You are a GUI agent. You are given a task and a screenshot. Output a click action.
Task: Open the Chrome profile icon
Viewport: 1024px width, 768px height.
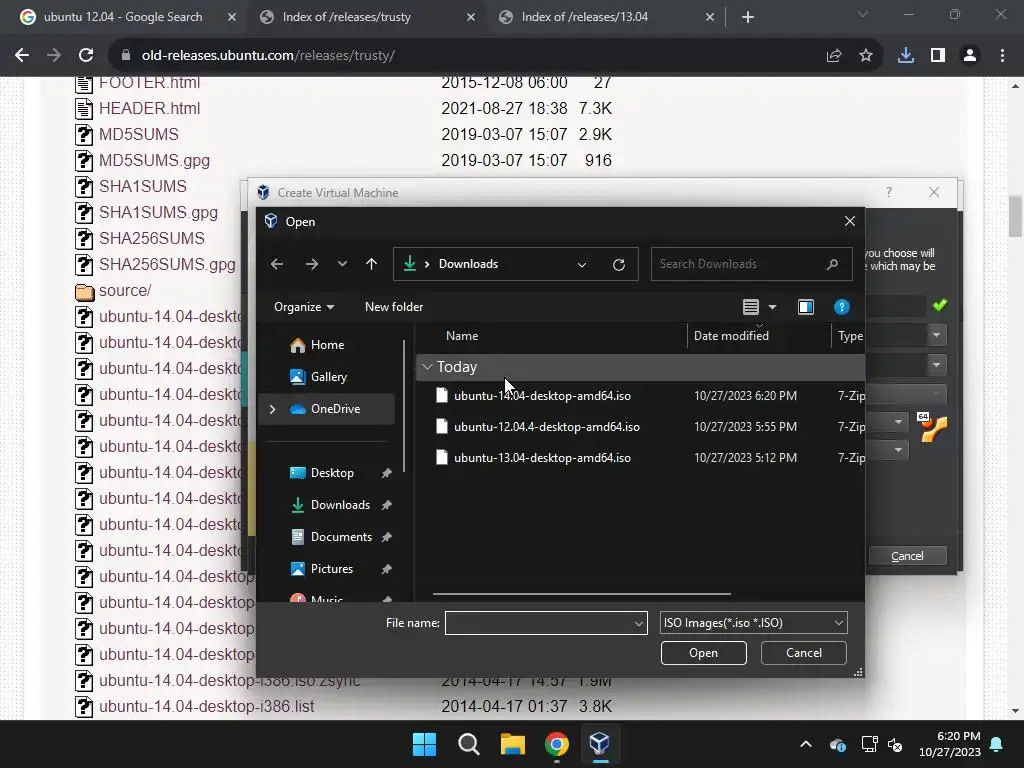click(x=970, y=56)
